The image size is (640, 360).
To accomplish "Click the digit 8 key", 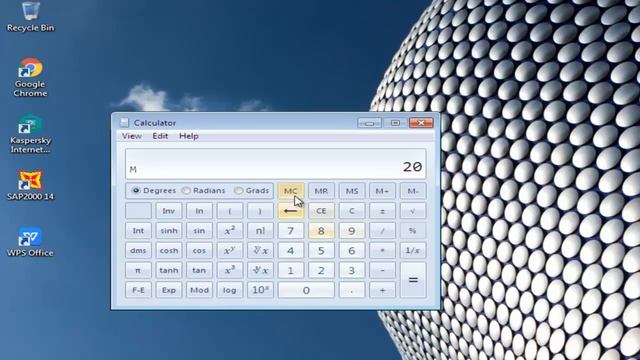I will [x=321, y=231].
